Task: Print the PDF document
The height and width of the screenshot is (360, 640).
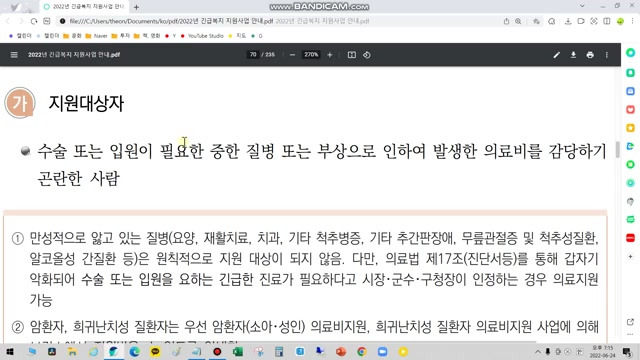Action: point(590,55)
